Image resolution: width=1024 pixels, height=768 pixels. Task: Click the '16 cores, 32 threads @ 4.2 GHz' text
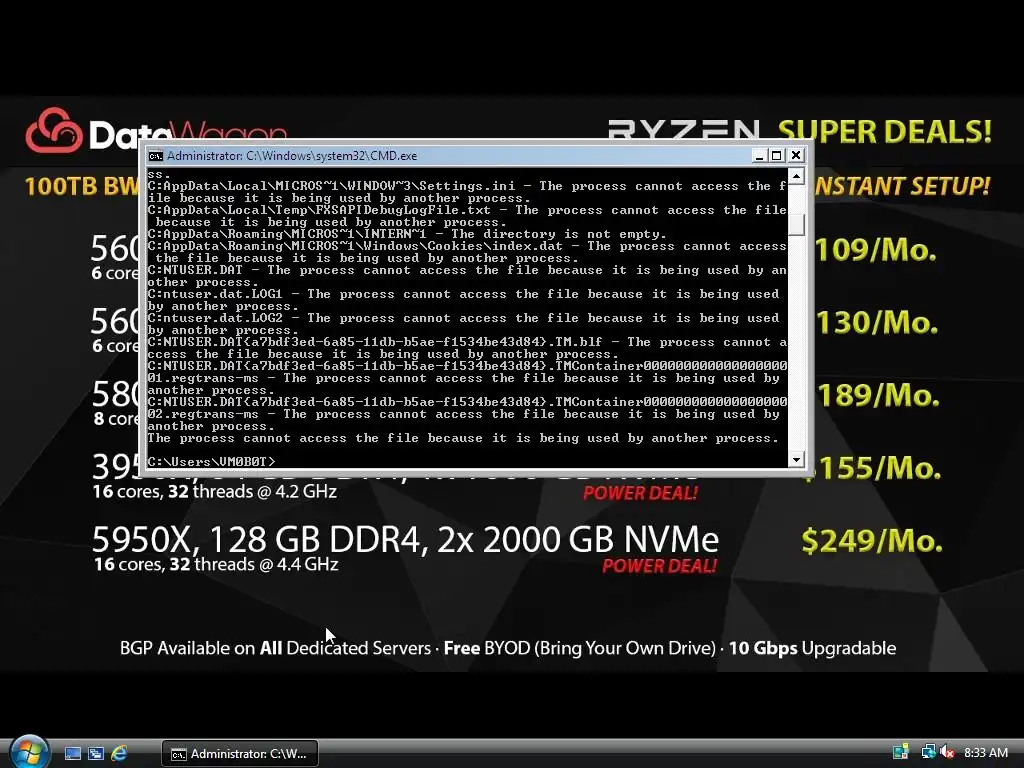(214, 491)
